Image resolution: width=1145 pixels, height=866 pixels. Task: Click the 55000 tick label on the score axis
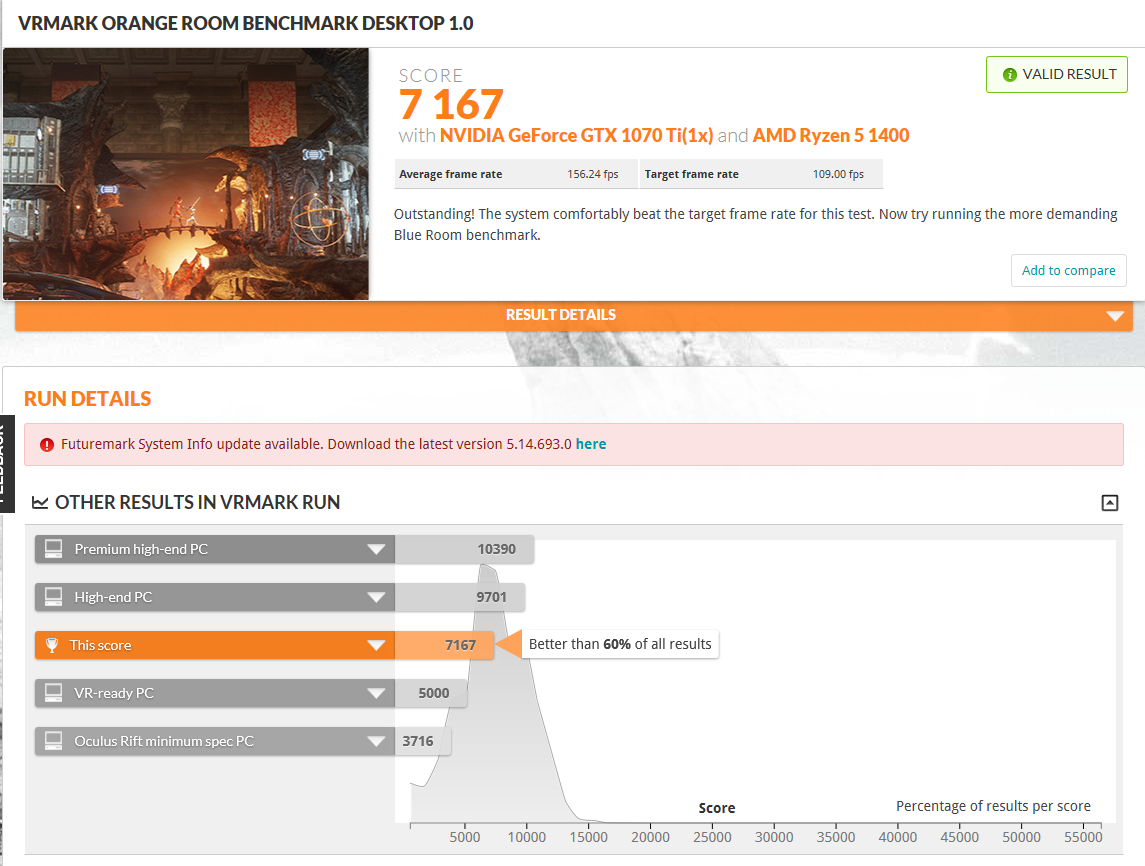click(1083, 837)
